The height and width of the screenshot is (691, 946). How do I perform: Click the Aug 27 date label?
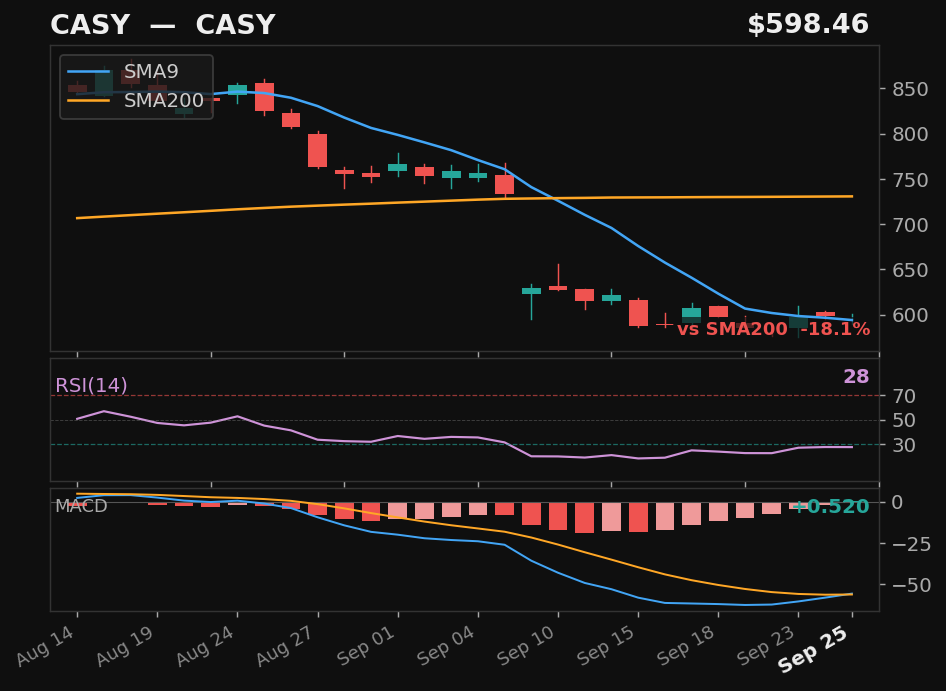[x=286, y=646]
